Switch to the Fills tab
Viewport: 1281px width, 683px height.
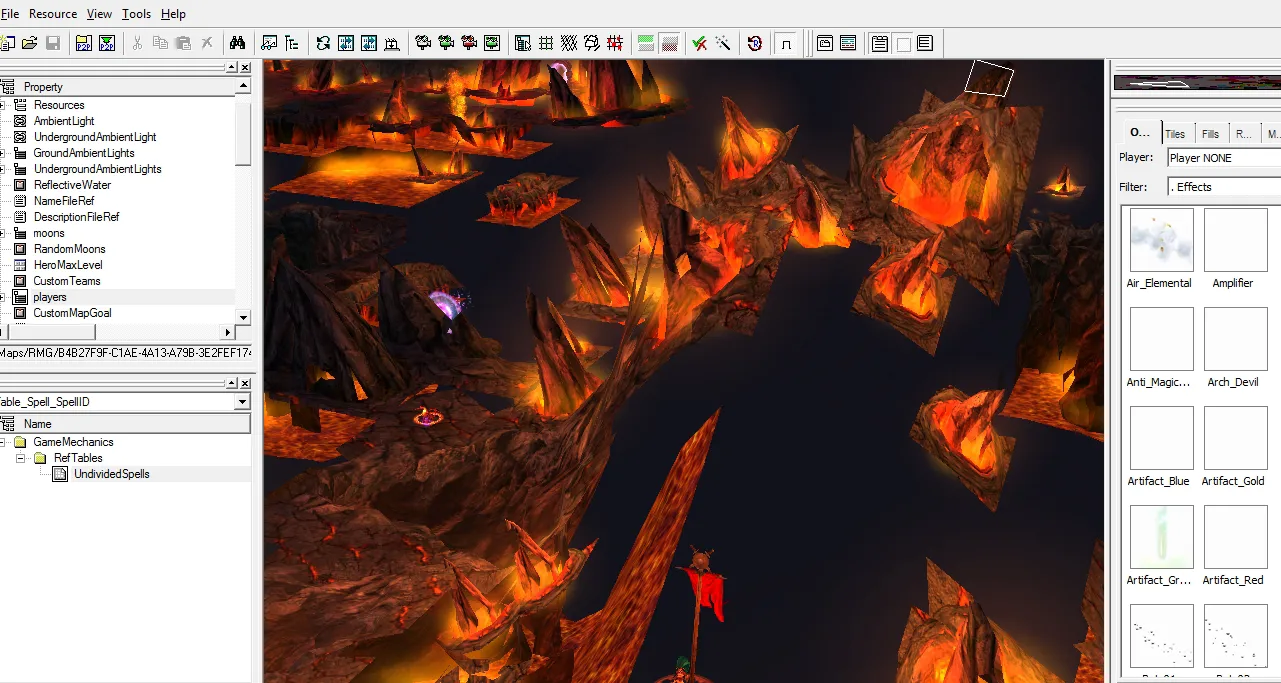tap(1210, 134)
